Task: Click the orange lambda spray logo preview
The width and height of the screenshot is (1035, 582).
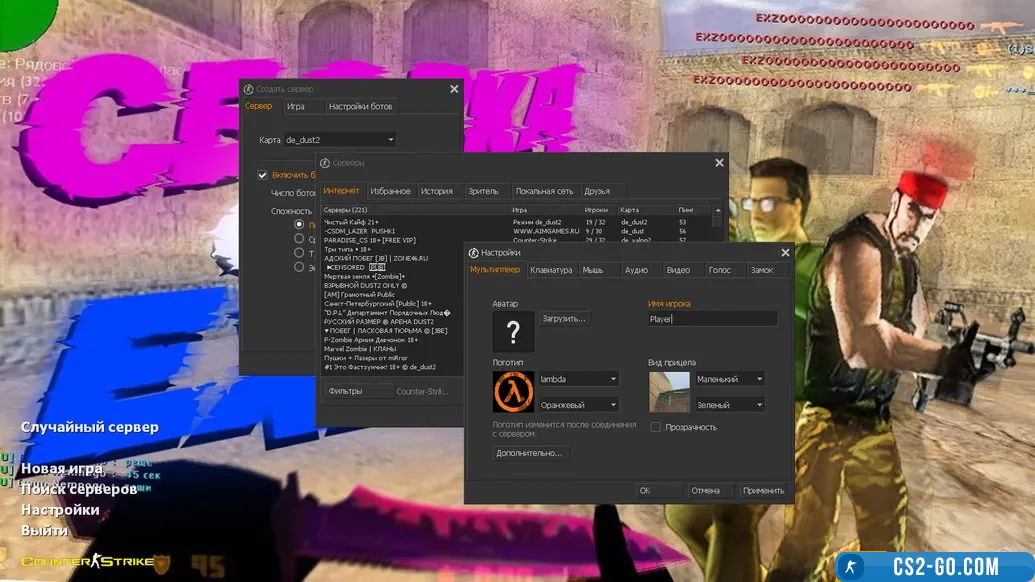Action: pos(513,392)
